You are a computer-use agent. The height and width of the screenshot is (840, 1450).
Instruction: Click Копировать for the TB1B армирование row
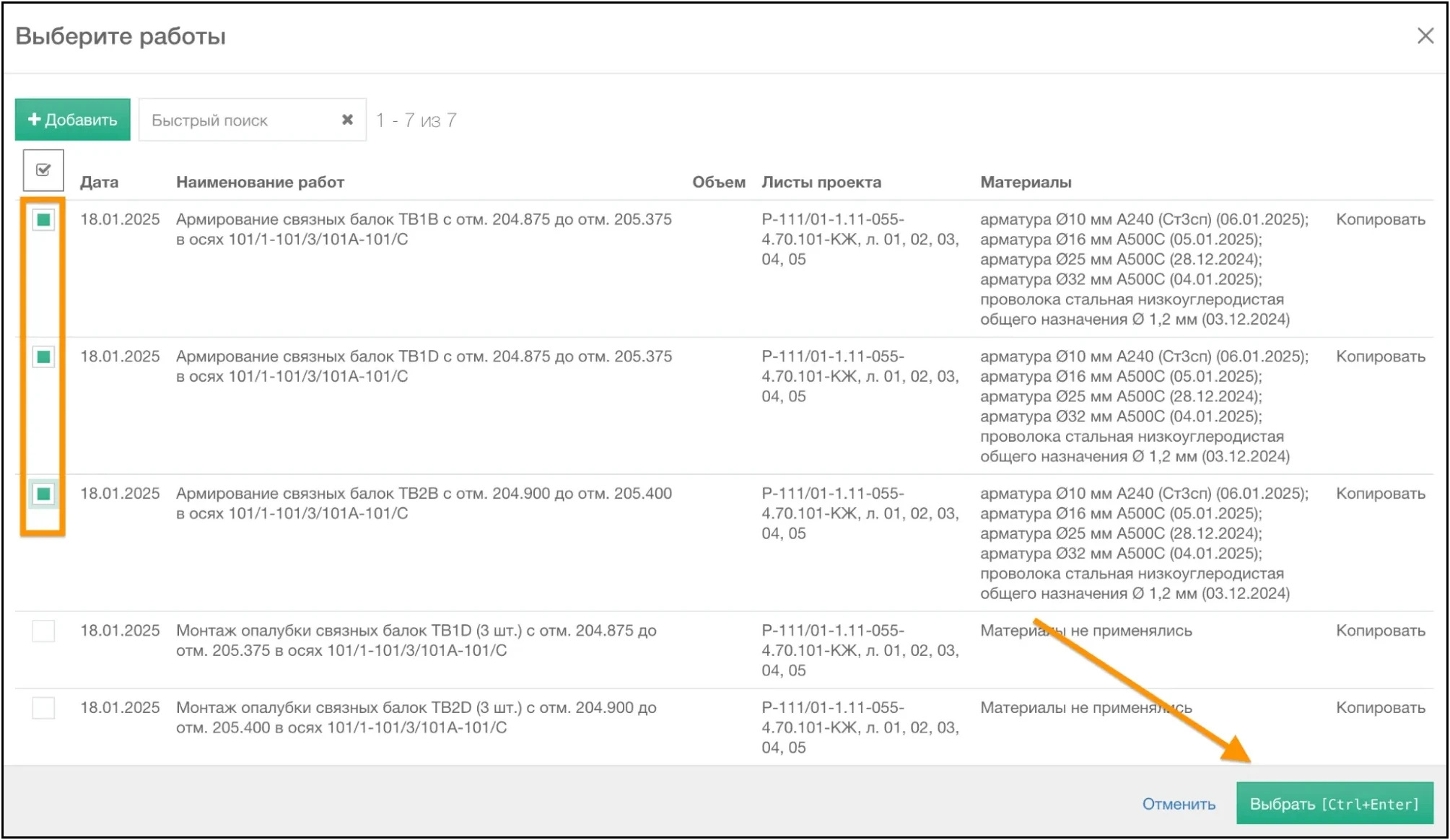click(x=1380, y=219)
